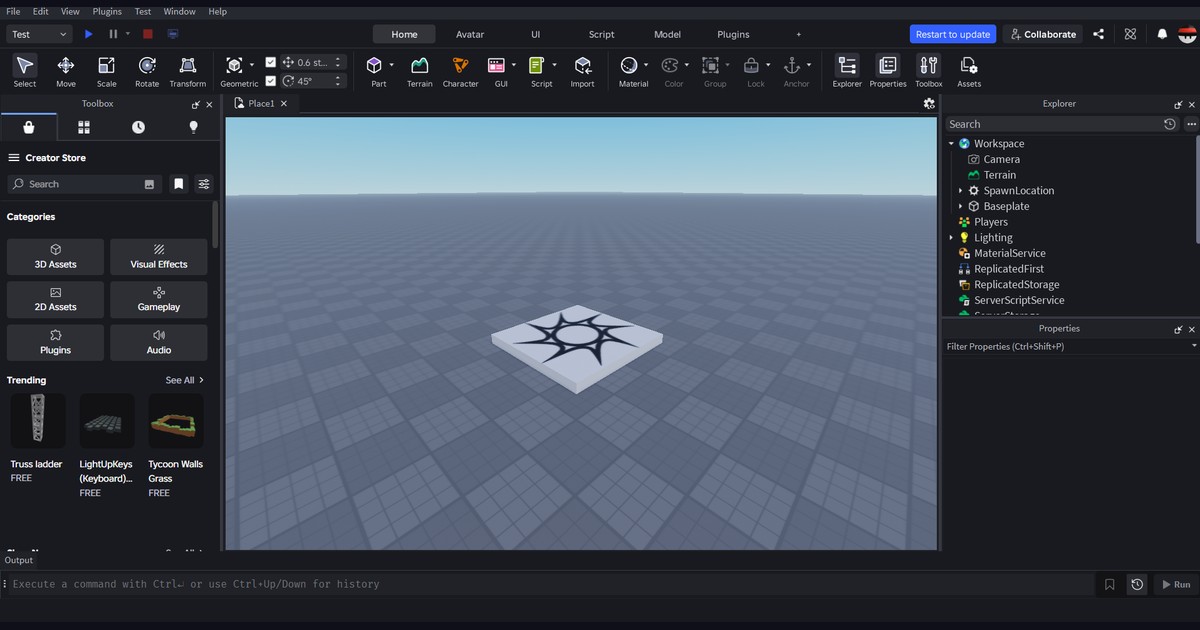Expand the Lighting service node
Image resolution: width=1200 pixels, height=630 pixels.
[x=952, y=238]
